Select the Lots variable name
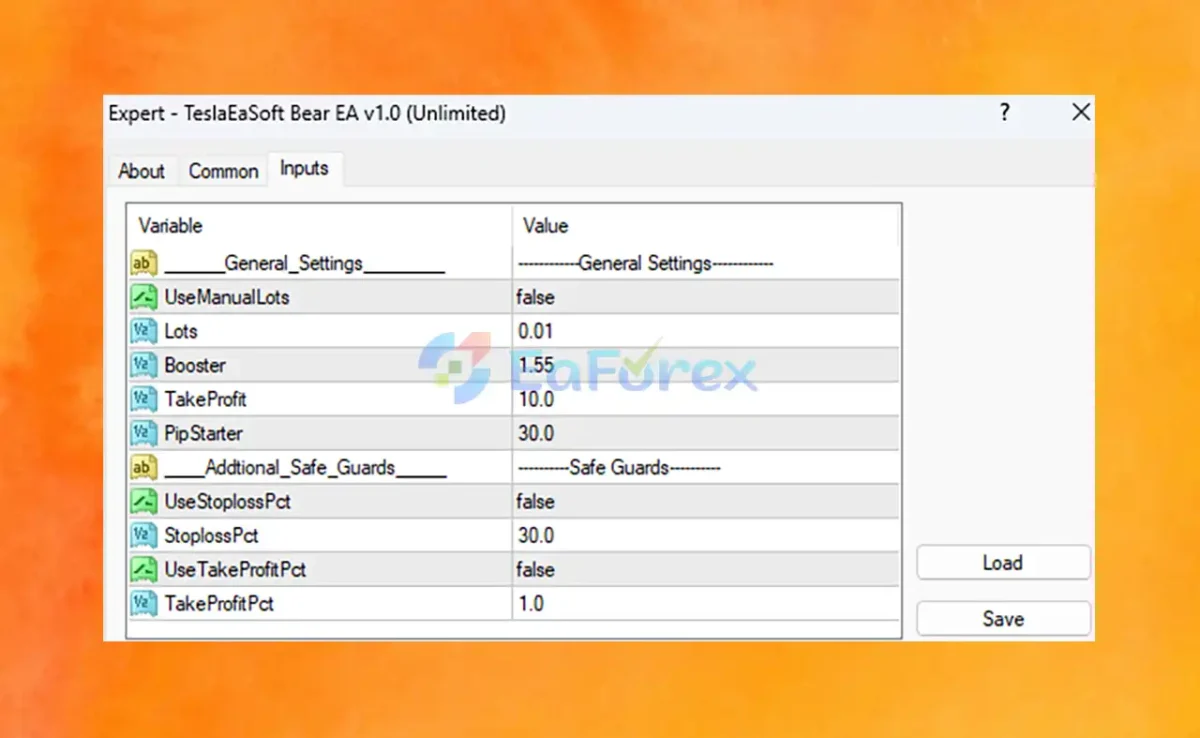This screenshot has height=738, width=1200. [181, 331]
